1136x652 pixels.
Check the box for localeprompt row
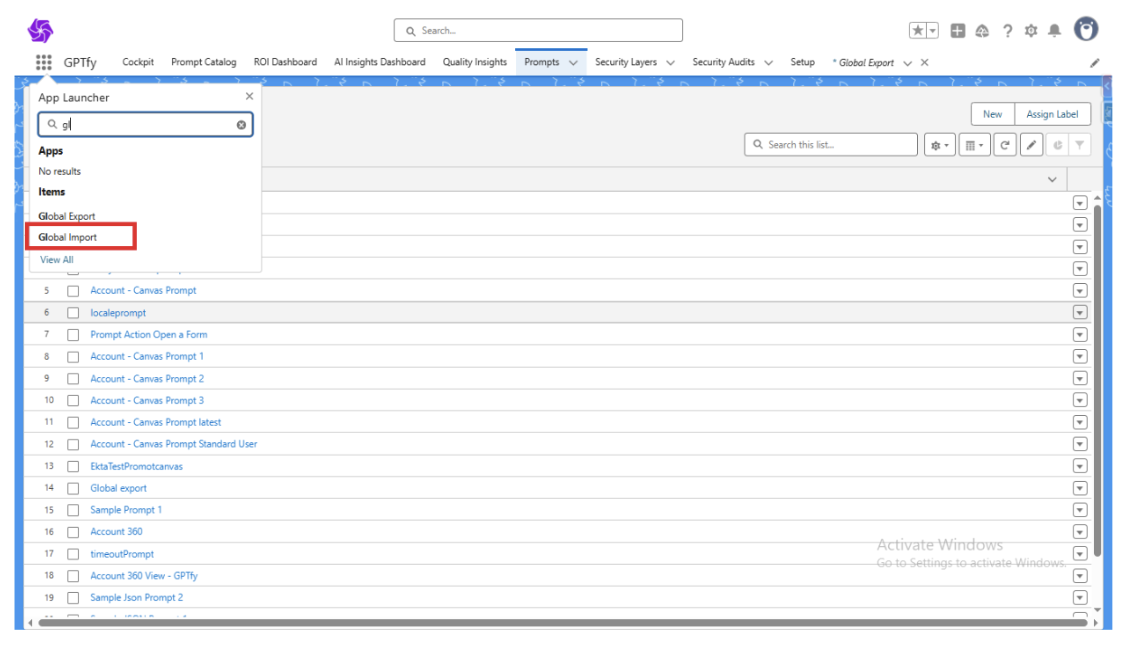[x=73, y=313]
